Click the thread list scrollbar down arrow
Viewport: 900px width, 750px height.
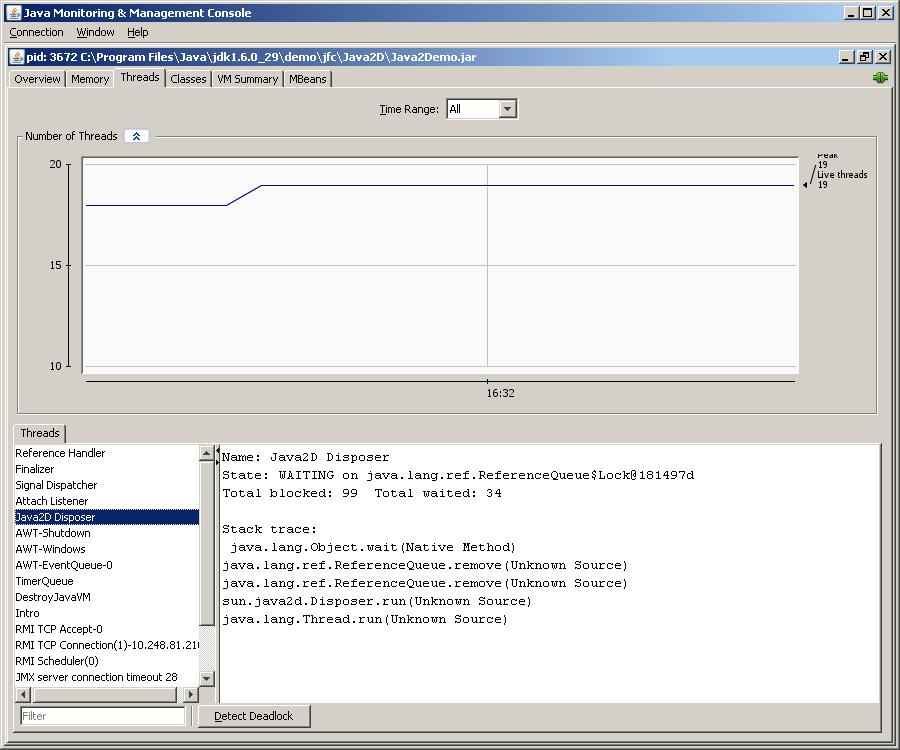coord(207,676)
